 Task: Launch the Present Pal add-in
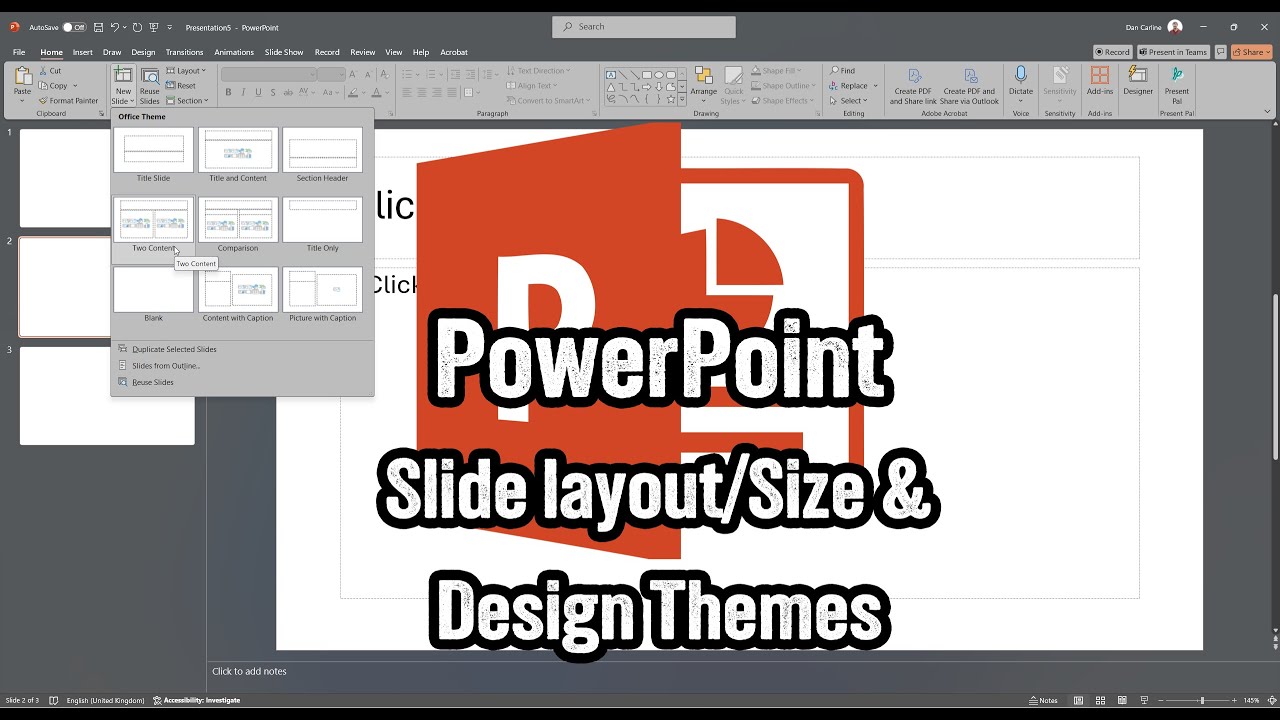click(1177, 86)
